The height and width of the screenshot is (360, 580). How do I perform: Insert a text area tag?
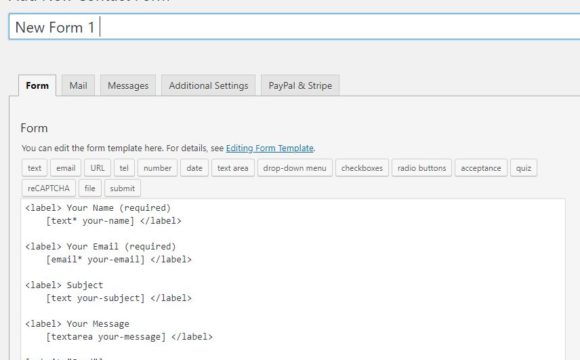(233, 168)
